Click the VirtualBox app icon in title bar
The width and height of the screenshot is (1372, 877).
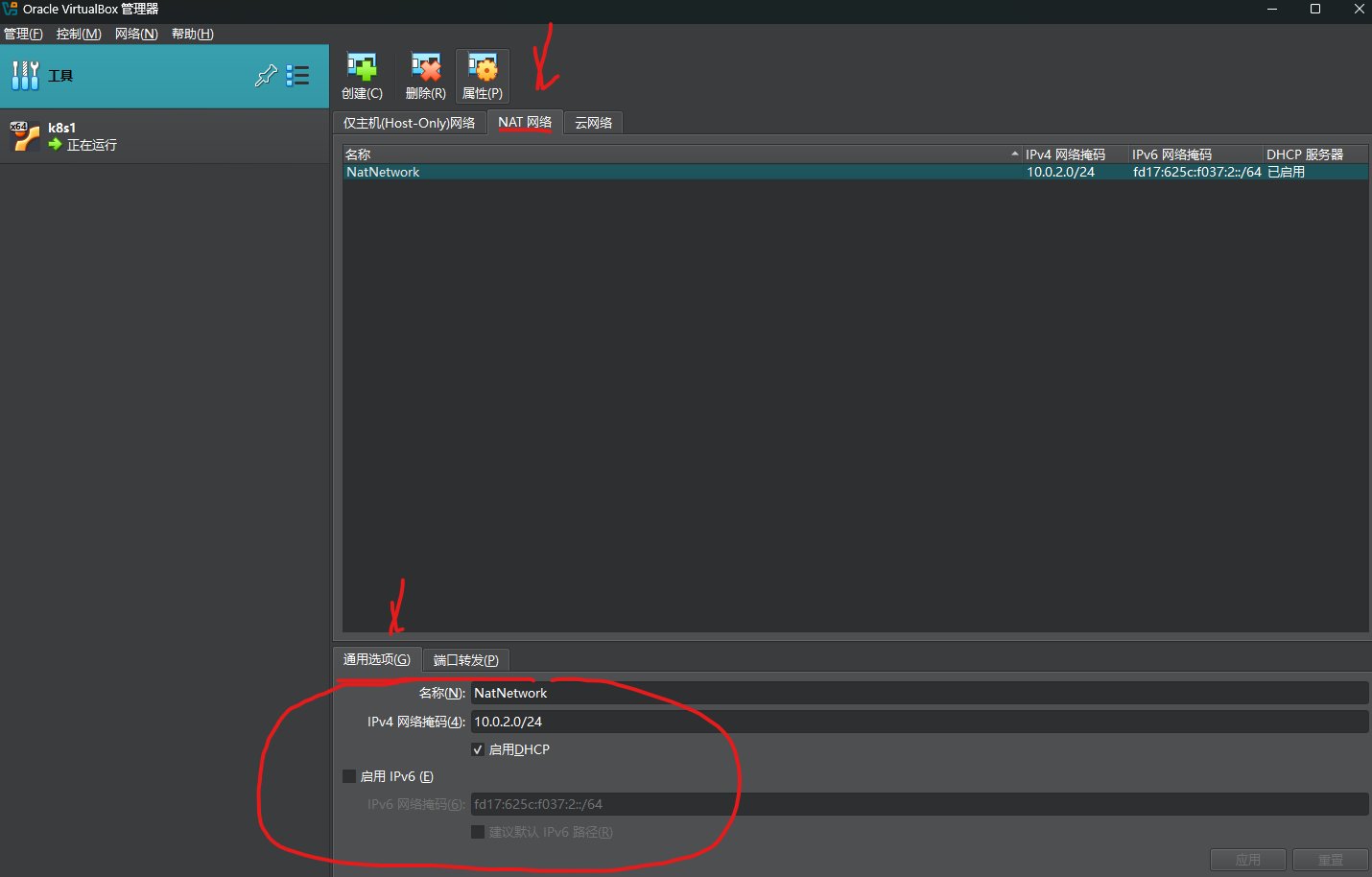[x=10, y=9]
